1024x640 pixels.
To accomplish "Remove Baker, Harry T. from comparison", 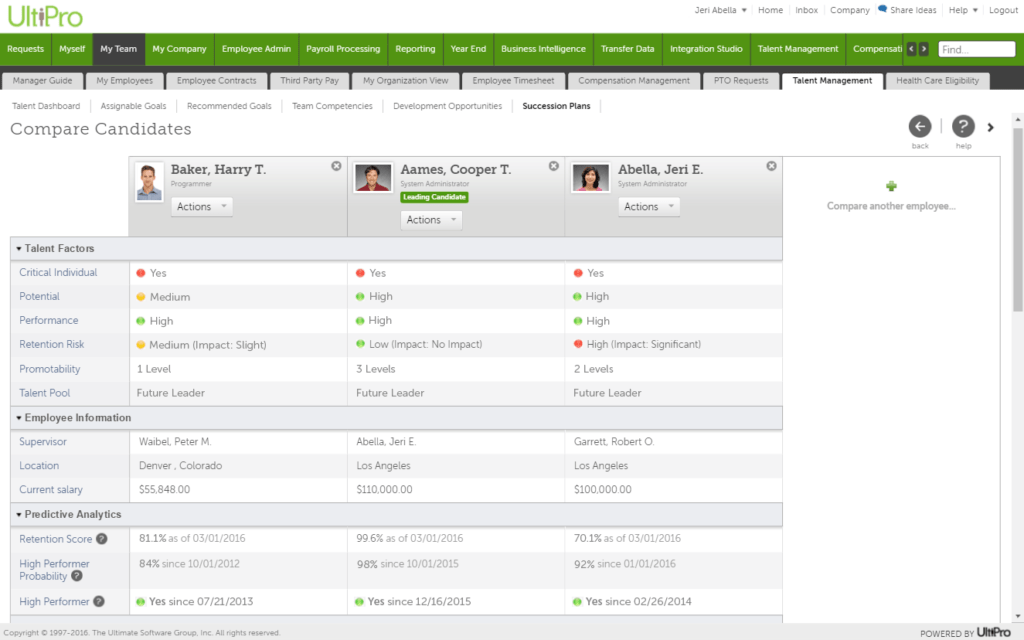I will point(336,166).
